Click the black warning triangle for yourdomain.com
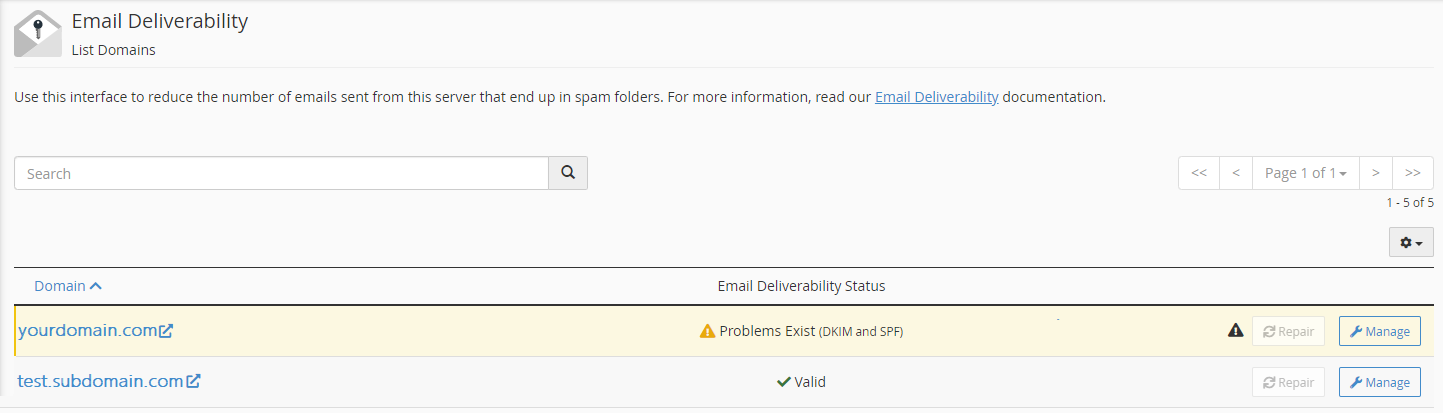This screenshot has width=1443, height=413. (1235, 331)
